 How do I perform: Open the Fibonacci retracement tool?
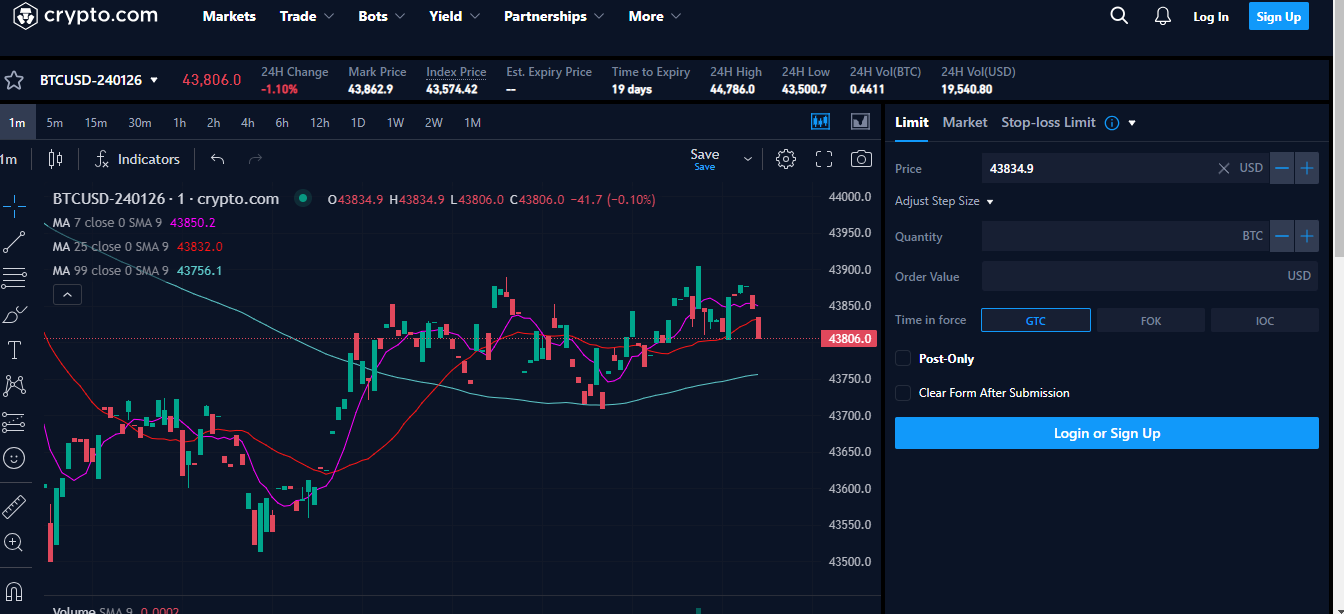coord(14,278)
